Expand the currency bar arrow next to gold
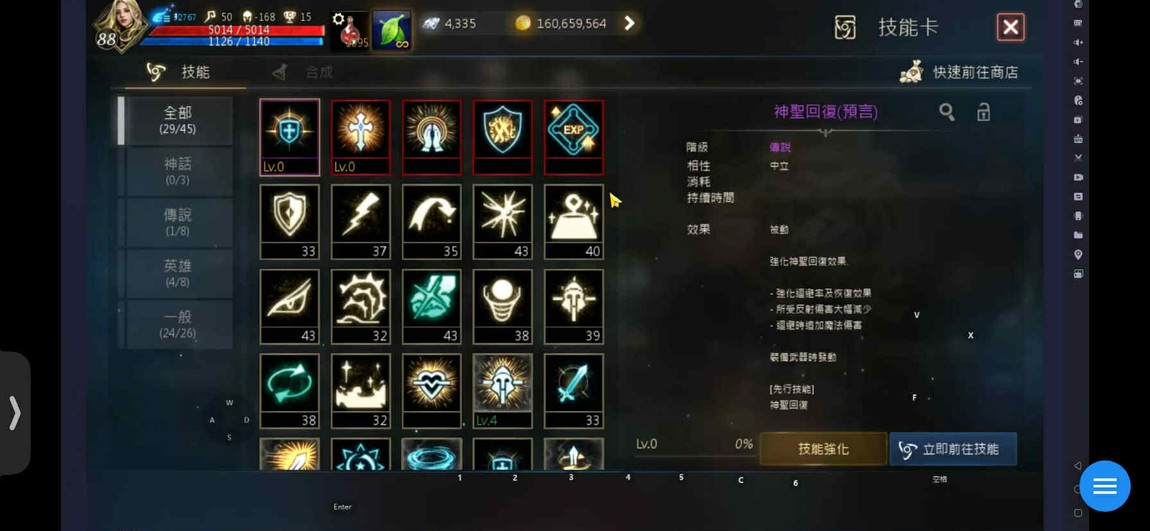1150x531 pixels. 629,23
